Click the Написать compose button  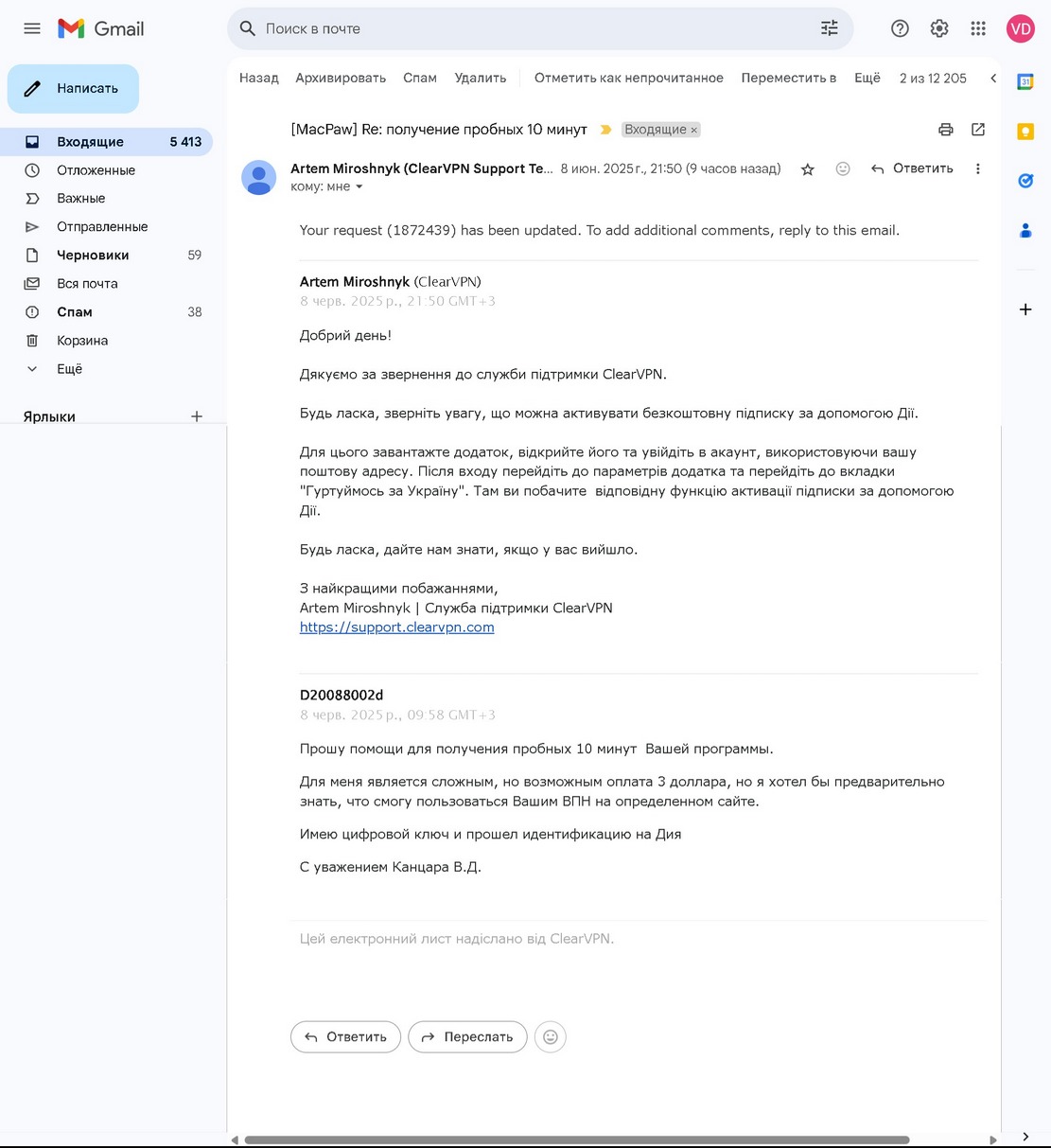point(73,89)
